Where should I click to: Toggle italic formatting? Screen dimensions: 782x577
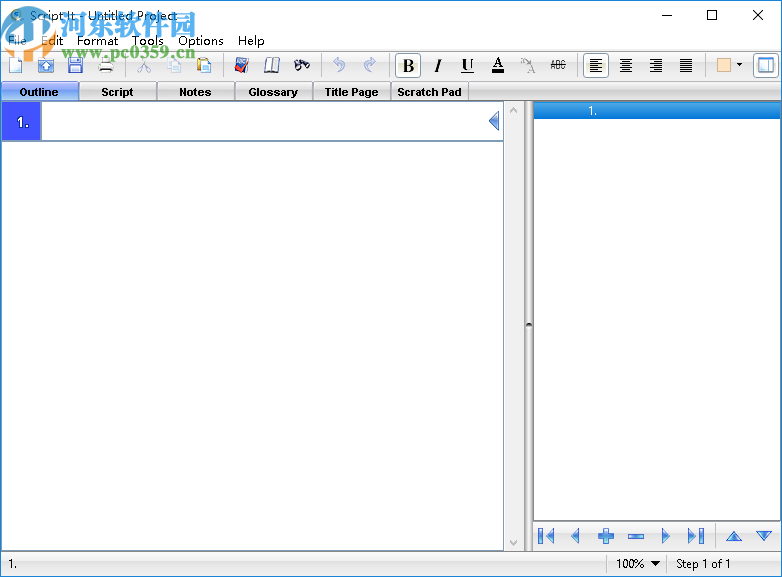point(437,65)
